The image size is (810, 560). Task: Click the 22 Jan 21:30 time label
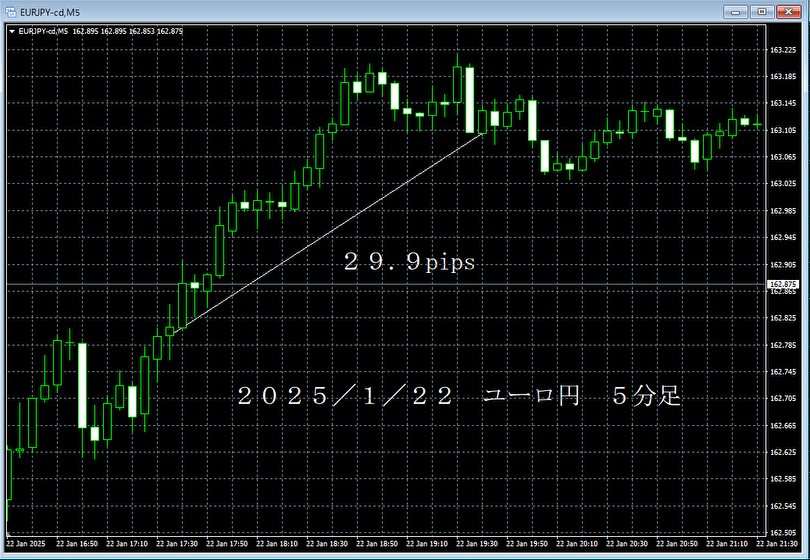777,544
